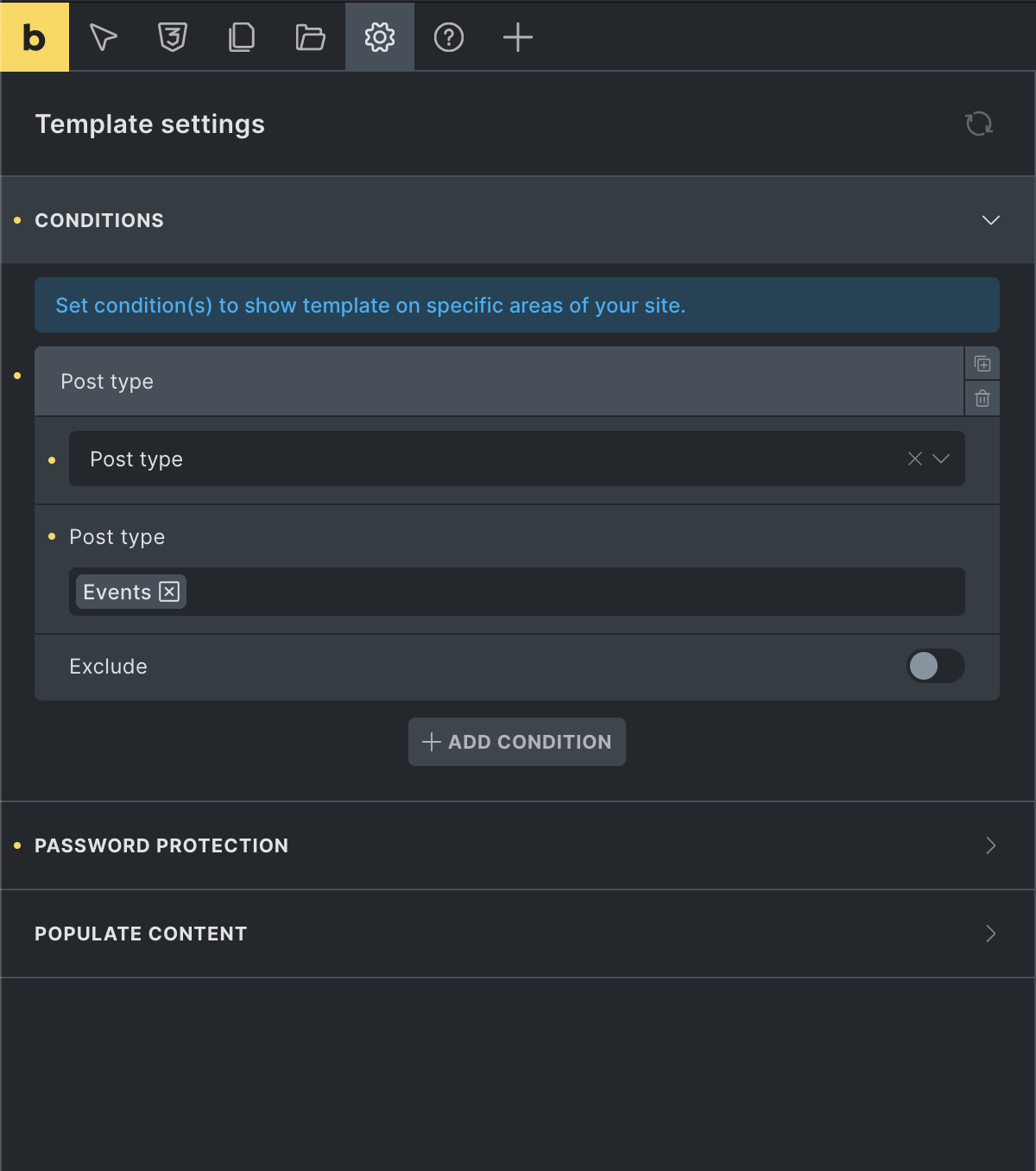The image size is (1036, 1171).
Task: Click the plus add element icon
Action: point(518,37)
